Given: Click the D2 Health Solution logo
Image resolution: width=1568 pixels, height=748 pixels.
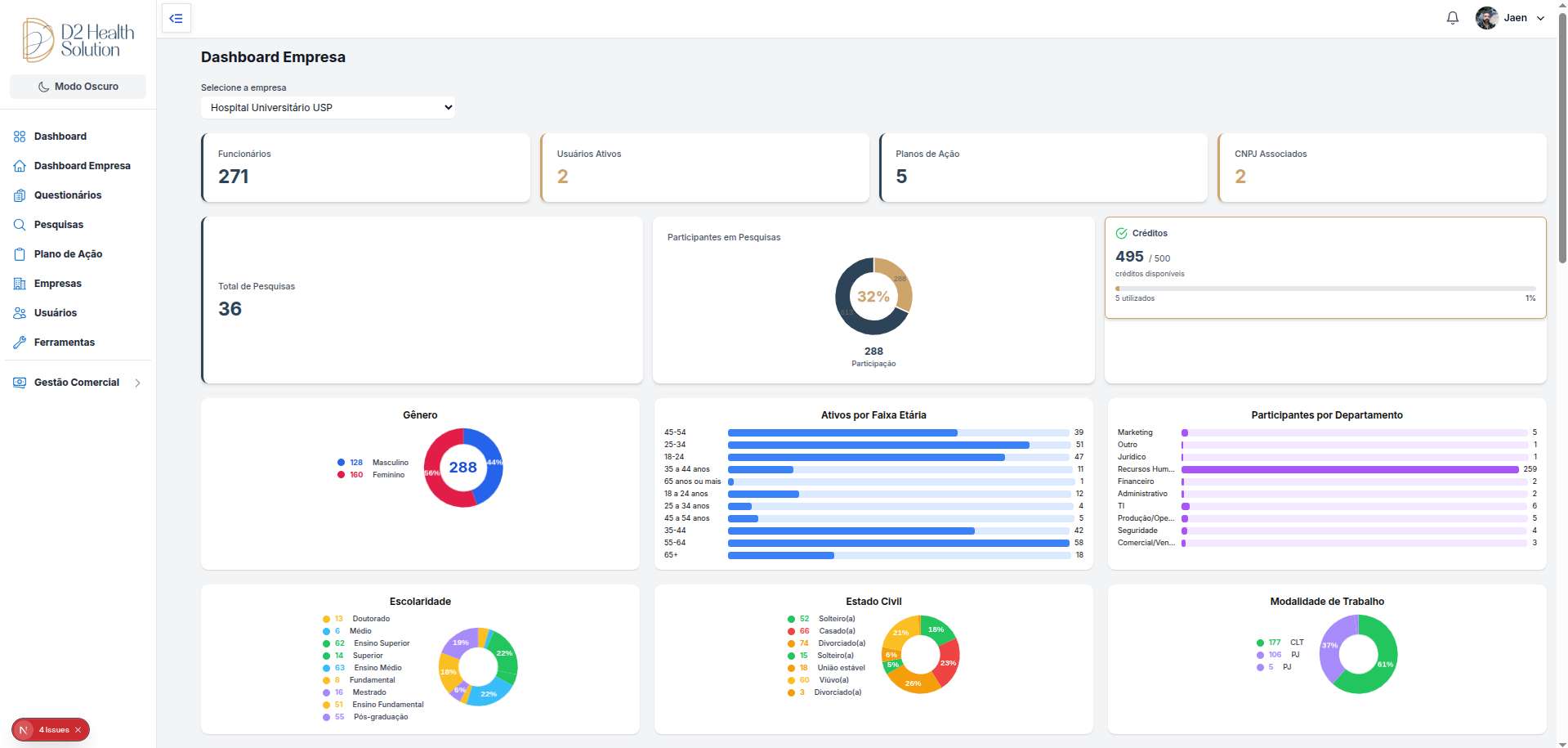Looking at the screenshot, I should click(78, 39).
